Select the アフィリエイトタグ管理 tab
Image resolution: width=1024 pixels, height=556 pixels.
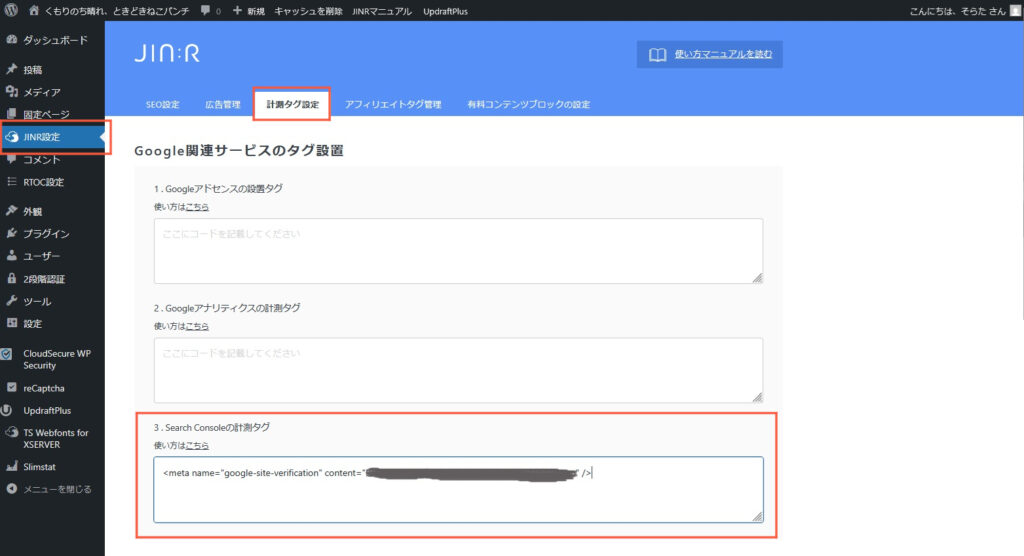[x=393, y=104]
